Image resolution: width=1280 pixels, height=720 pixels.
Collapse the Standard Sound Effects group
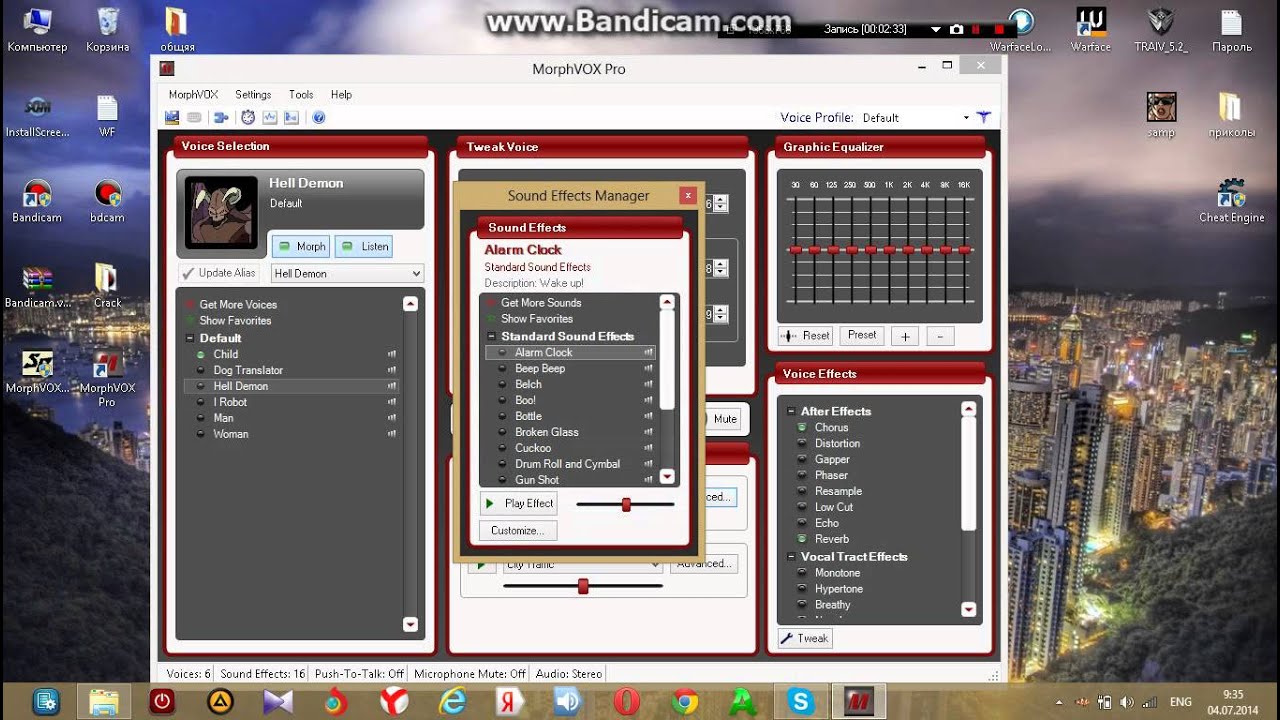pyautogui.click(x=492, y=336)
